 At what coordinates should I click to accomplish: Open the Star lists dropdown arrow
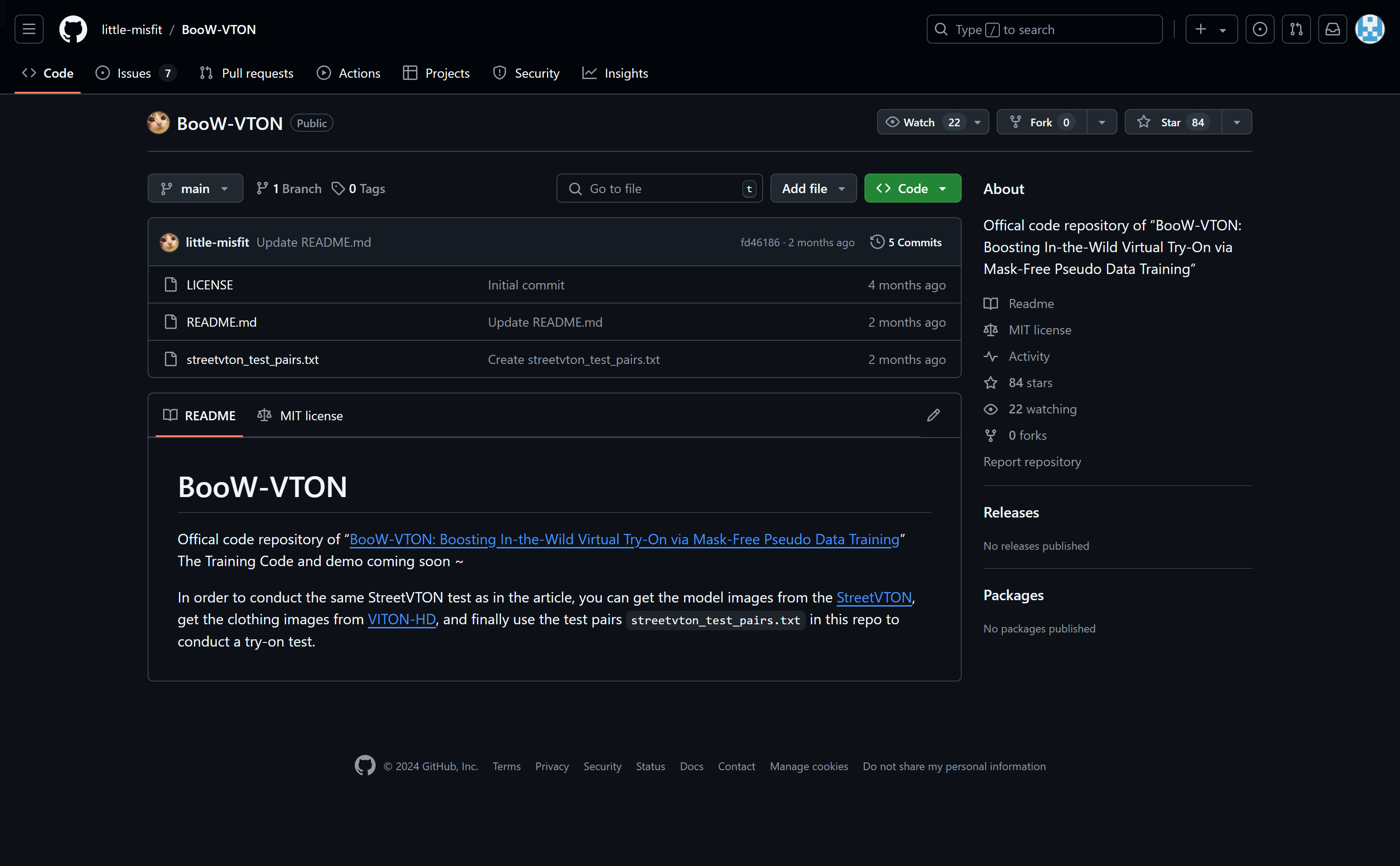pyautogui.click(x=1237, y=122)
